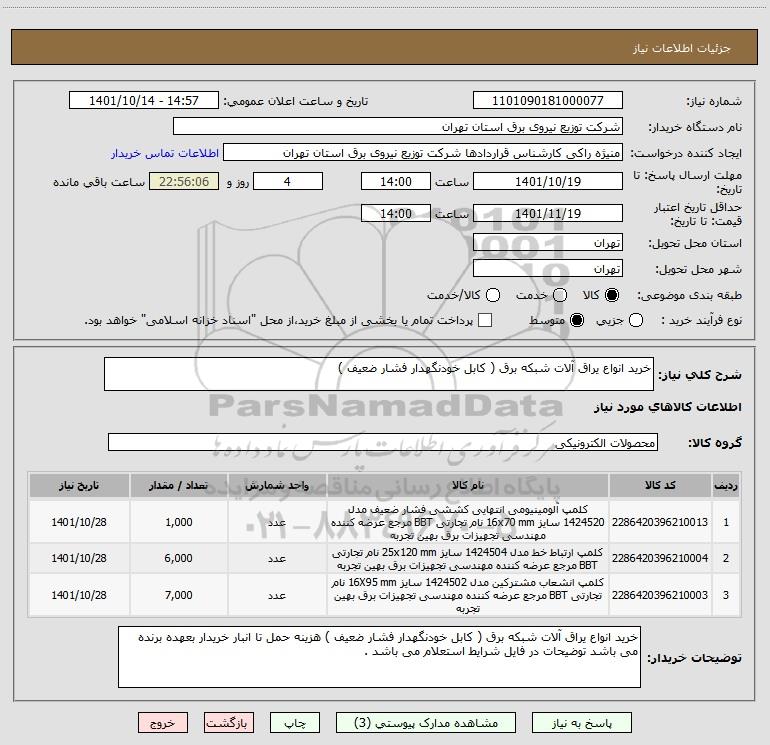Screen dimensions: 770x745
Task: Click product code 2286420396210004
Action: pos(660,558)
